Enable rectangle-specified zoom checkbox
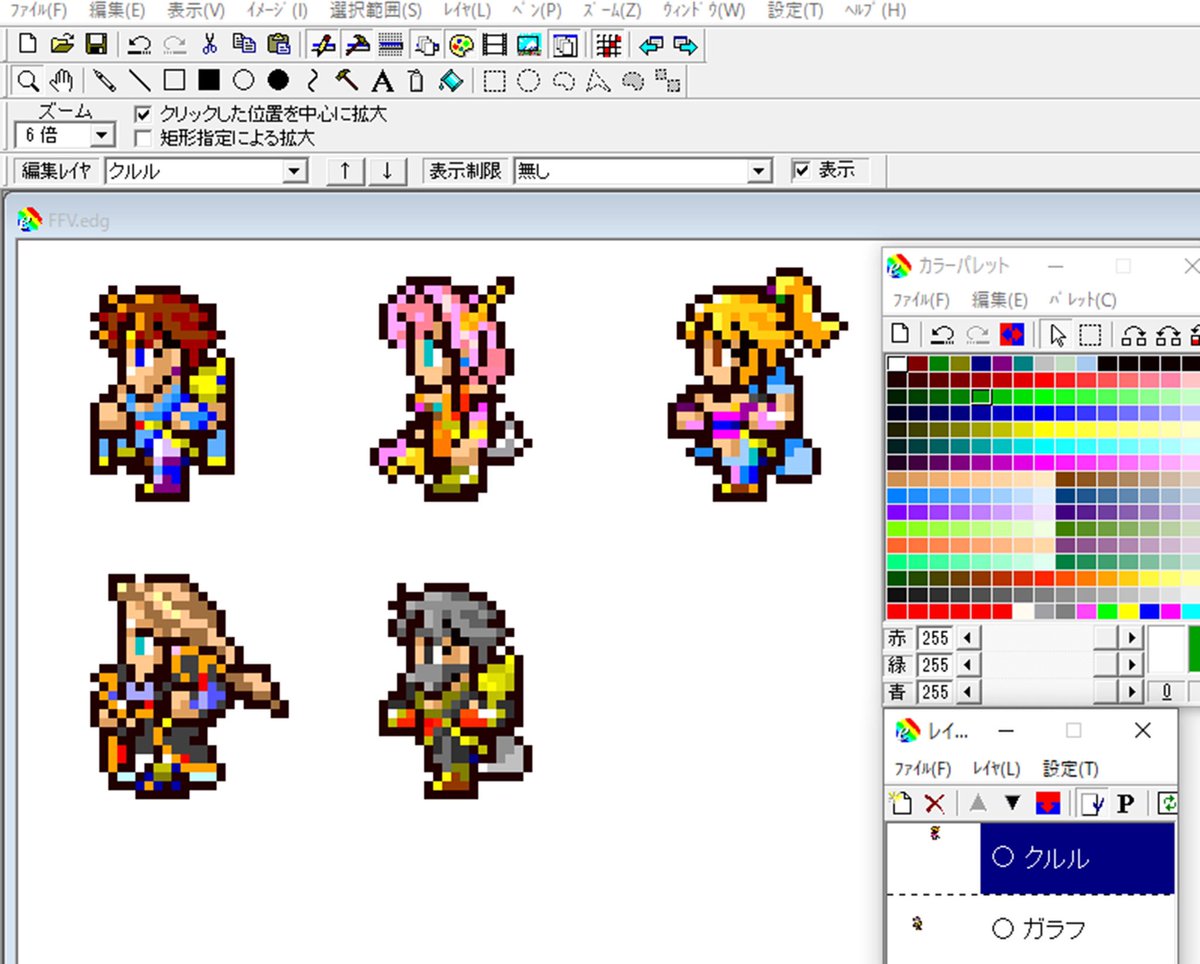This screenshot has width=1200, height=964. tap(143, 138)
